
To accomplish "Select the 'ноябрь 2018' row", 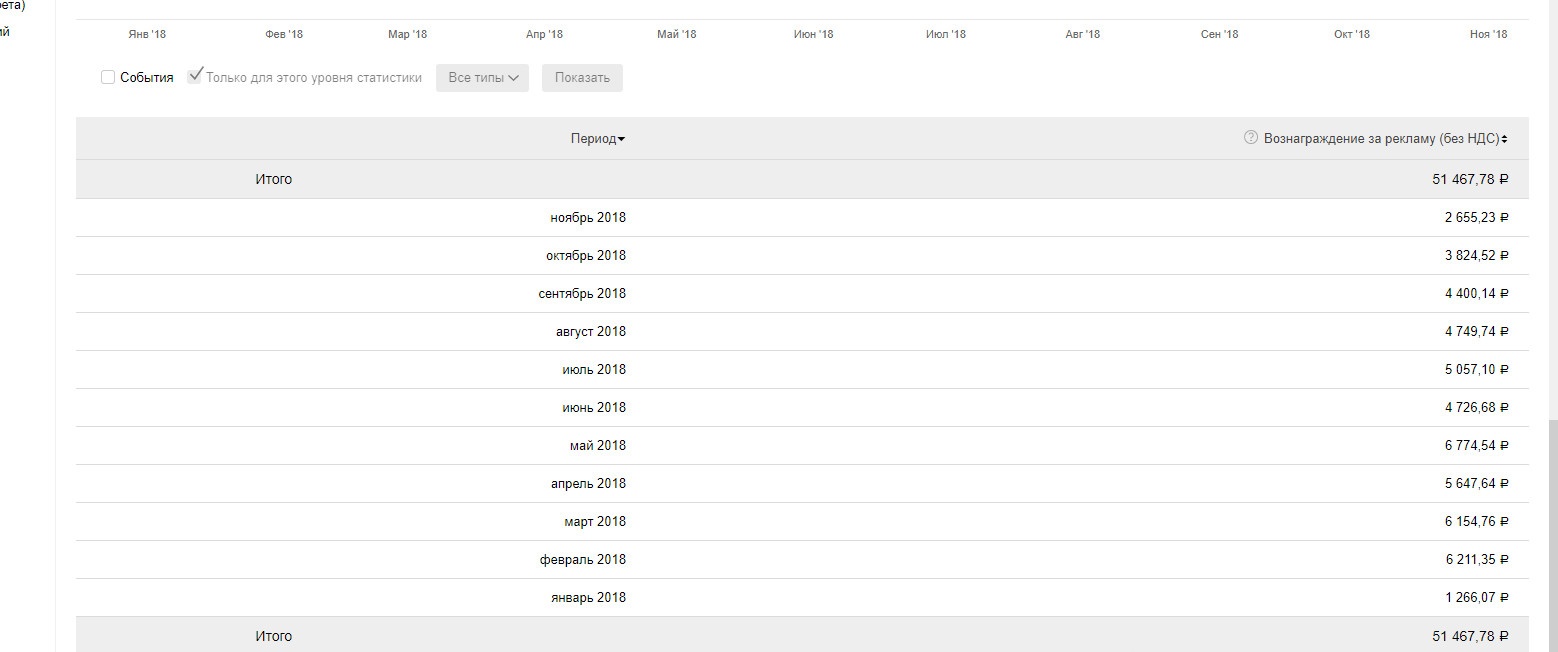I will tap(588, 218).
